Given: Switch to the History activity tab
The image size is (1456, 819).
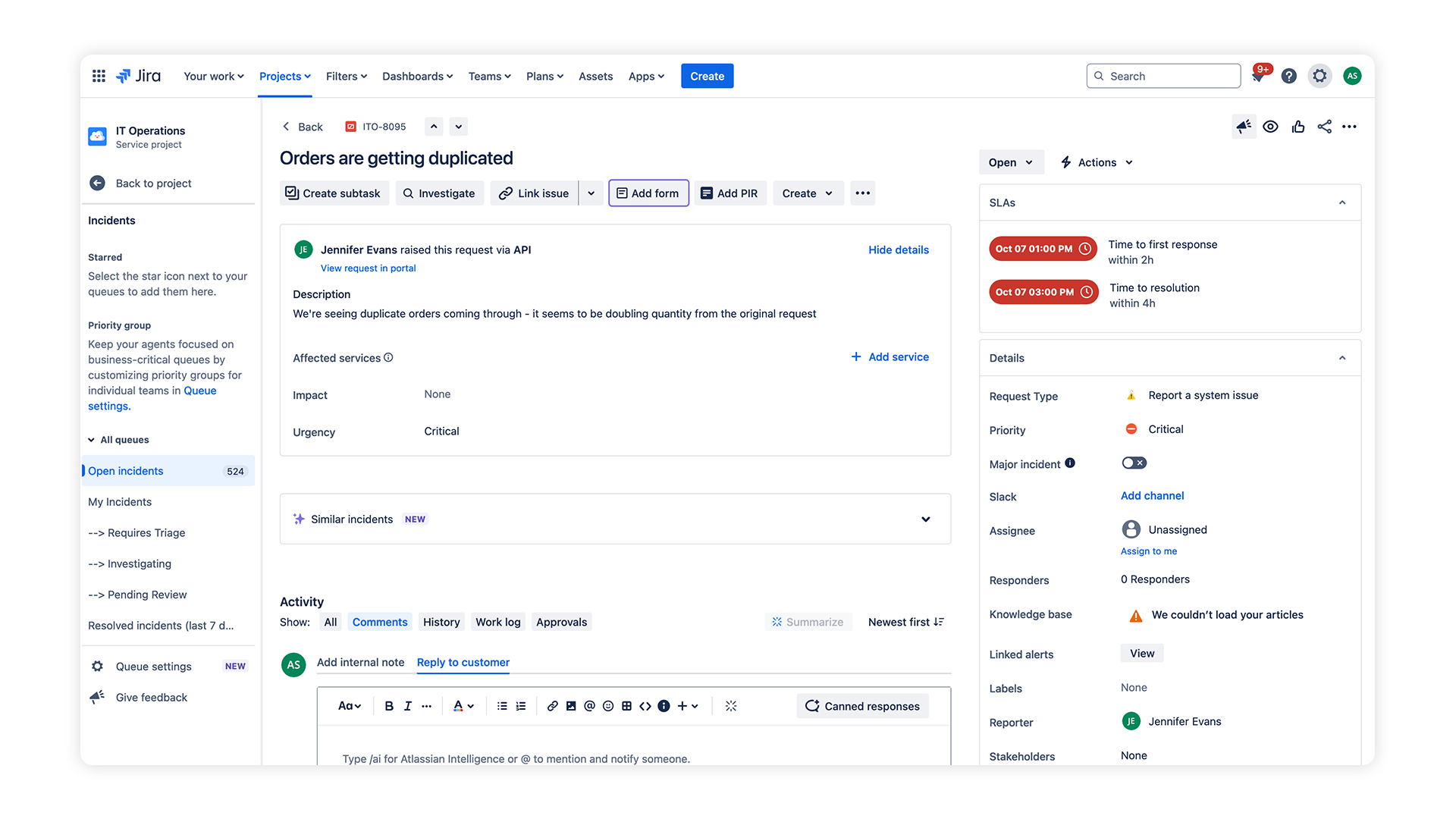Looking at the screenshot, I should (x=441, y=621).
